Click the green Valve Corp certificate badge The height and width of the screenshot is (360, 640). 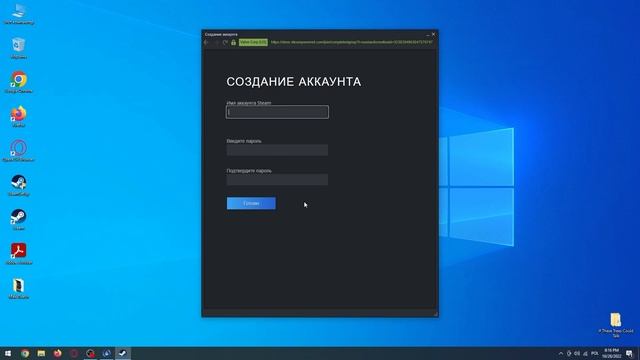(x=253, y=42)
